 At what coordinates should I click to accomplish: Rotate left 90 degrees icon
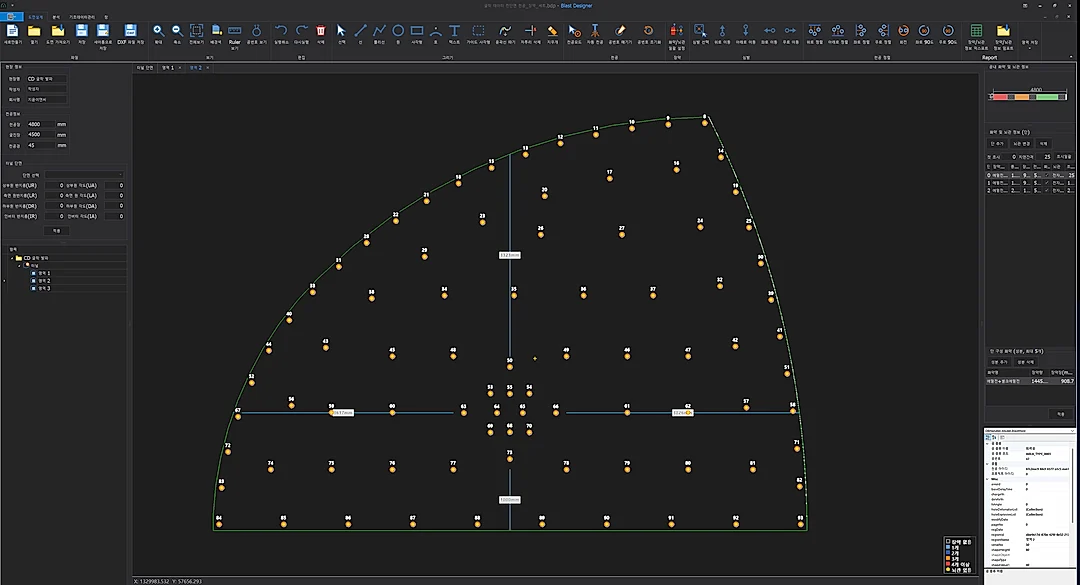(924, 31)
